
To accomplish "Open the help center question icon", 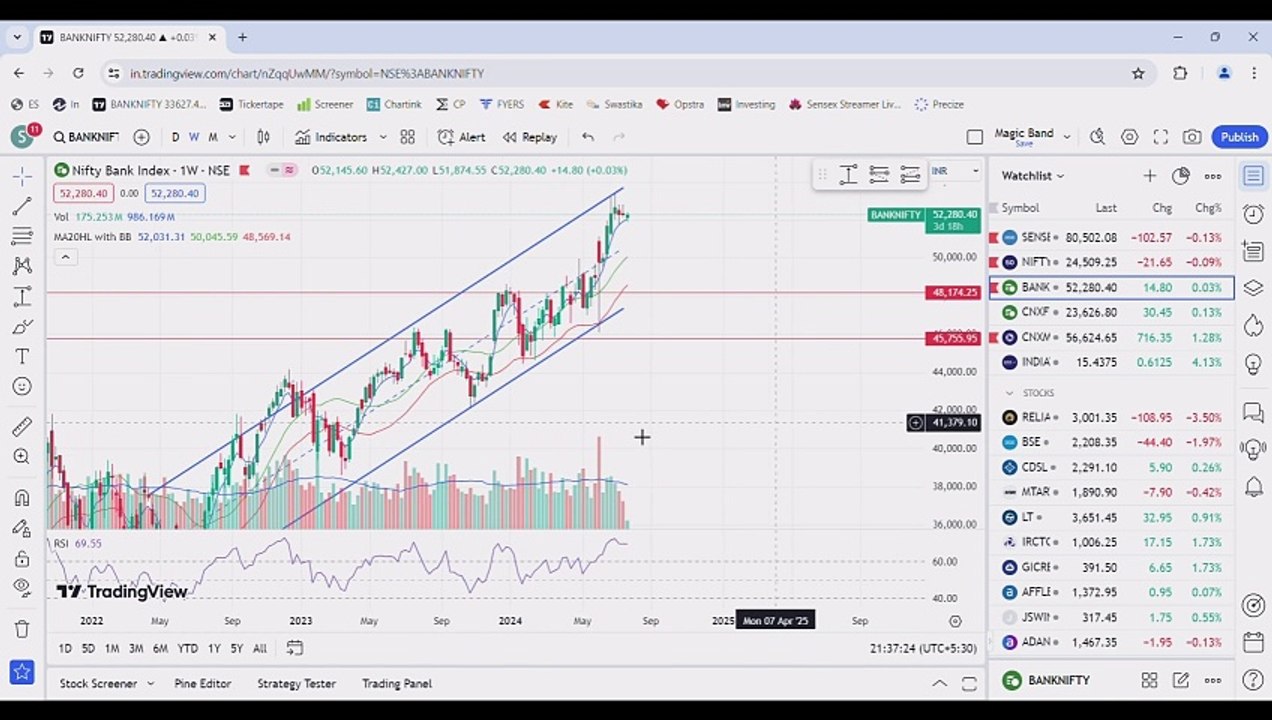I will [x=1253, y=680].
